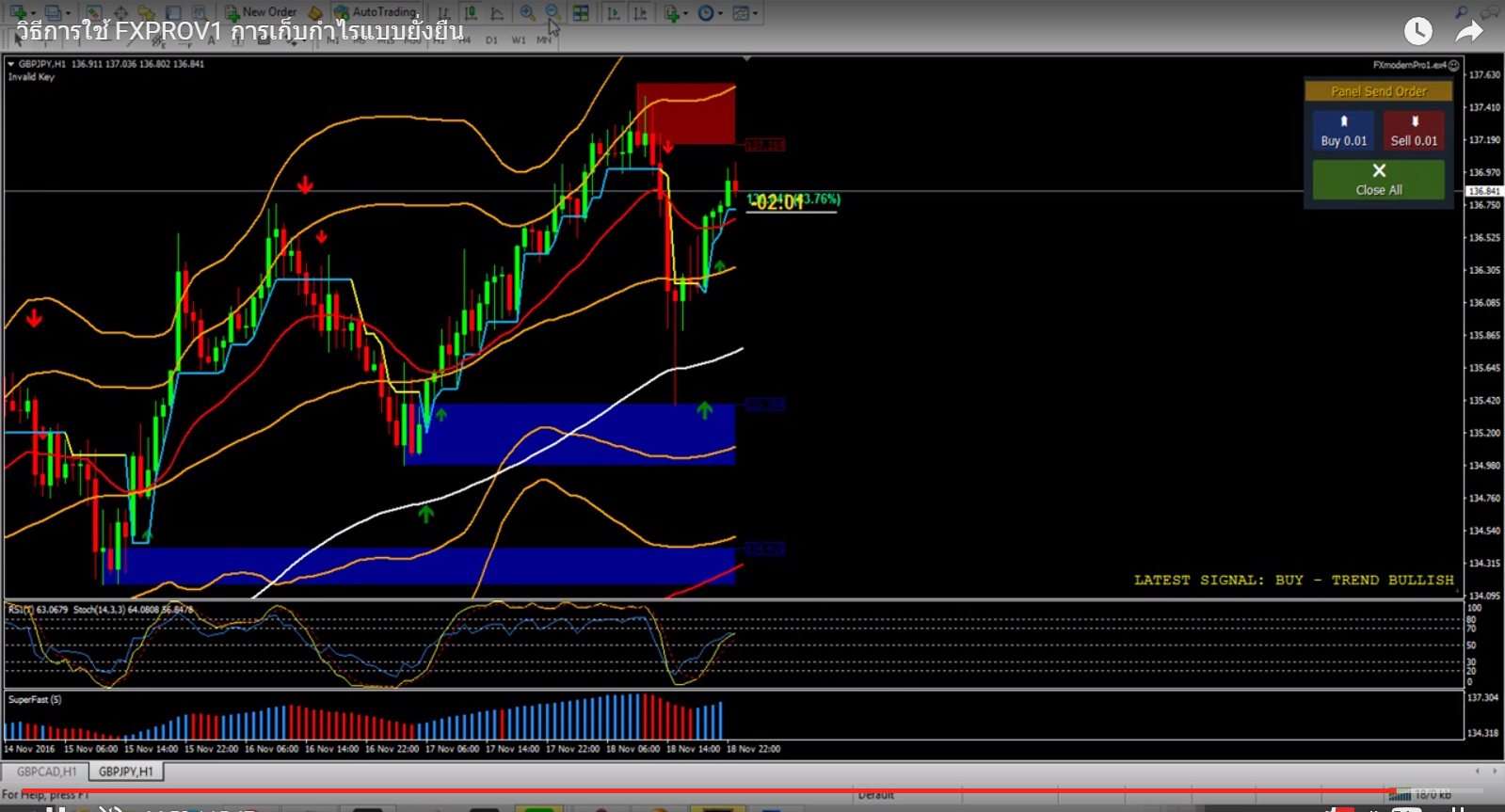Expand the Profiles dropdown arrow
1505x812 pixels.
click(x=68, y=13)
